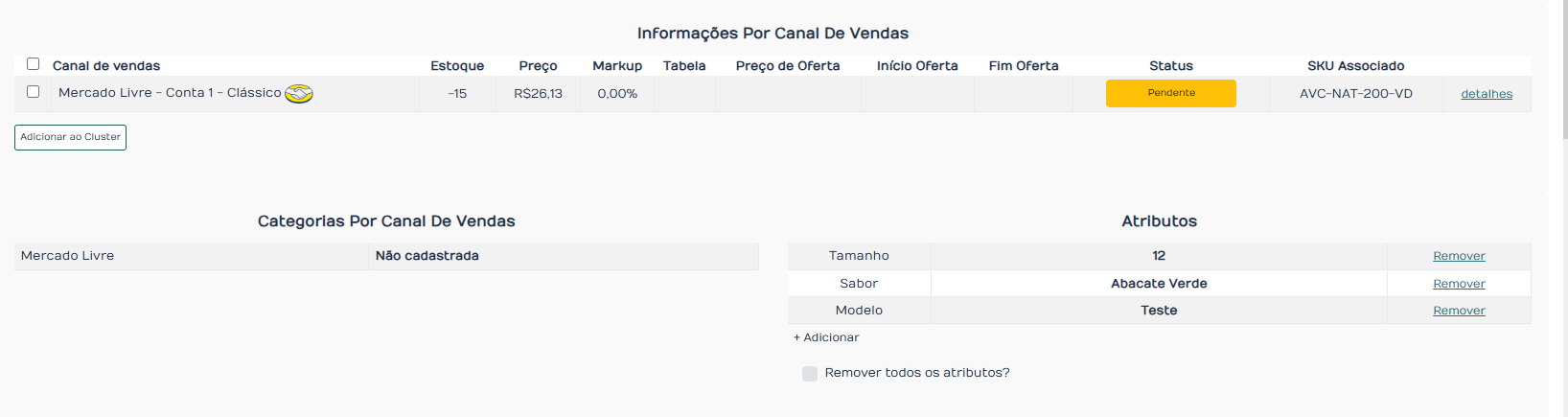Screen dimensions: 1568x417
Task: Click the Estoque column header
Action: [457, 66]
